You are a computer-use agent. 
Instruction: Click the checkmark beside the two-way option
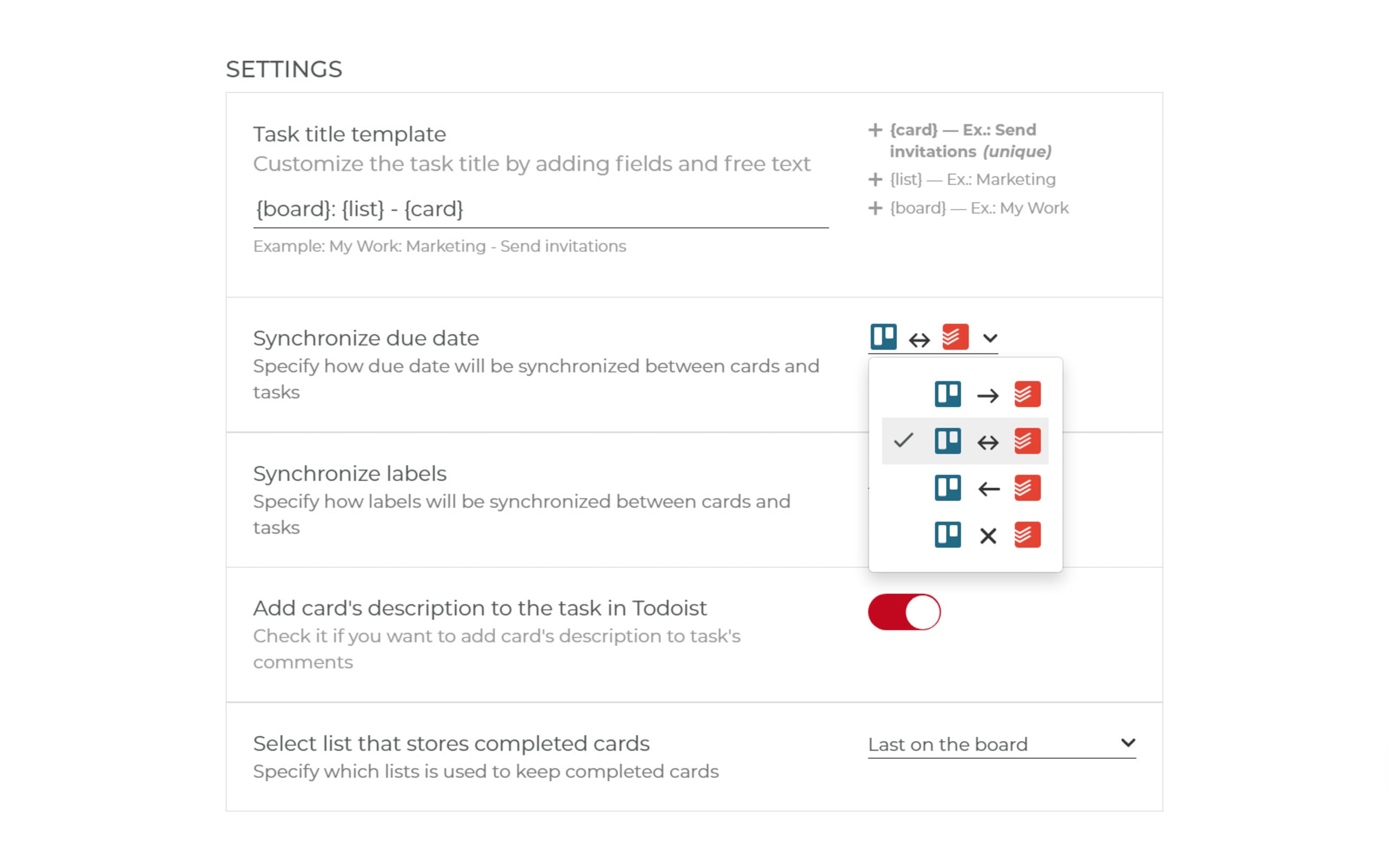pos(905,441)
